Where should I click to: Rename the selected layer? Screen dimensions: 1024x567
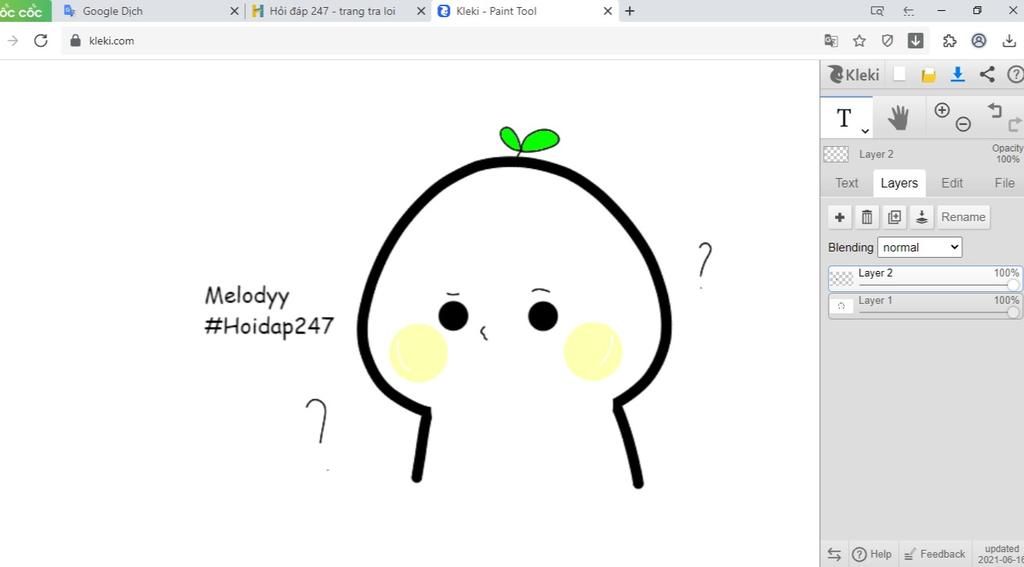(x=963, y=217)
